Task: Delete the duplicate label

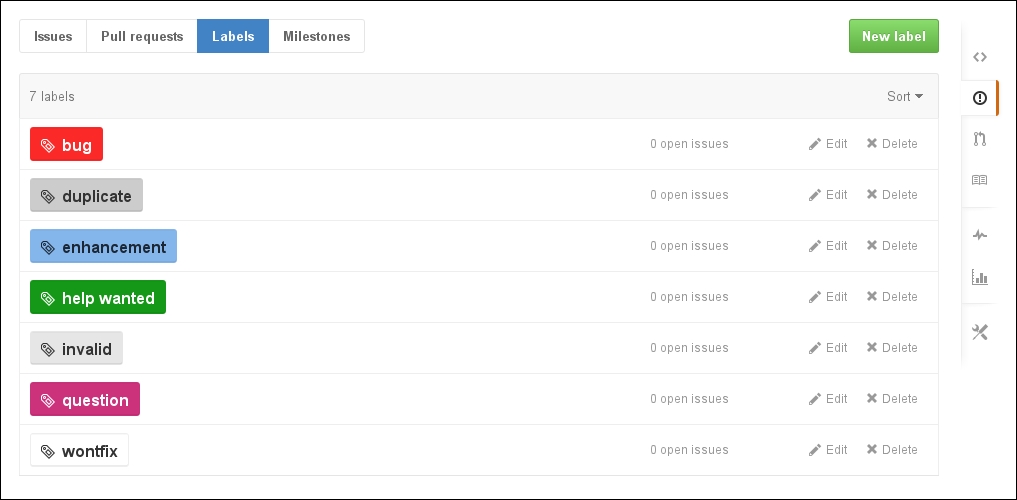Action: 892,195
